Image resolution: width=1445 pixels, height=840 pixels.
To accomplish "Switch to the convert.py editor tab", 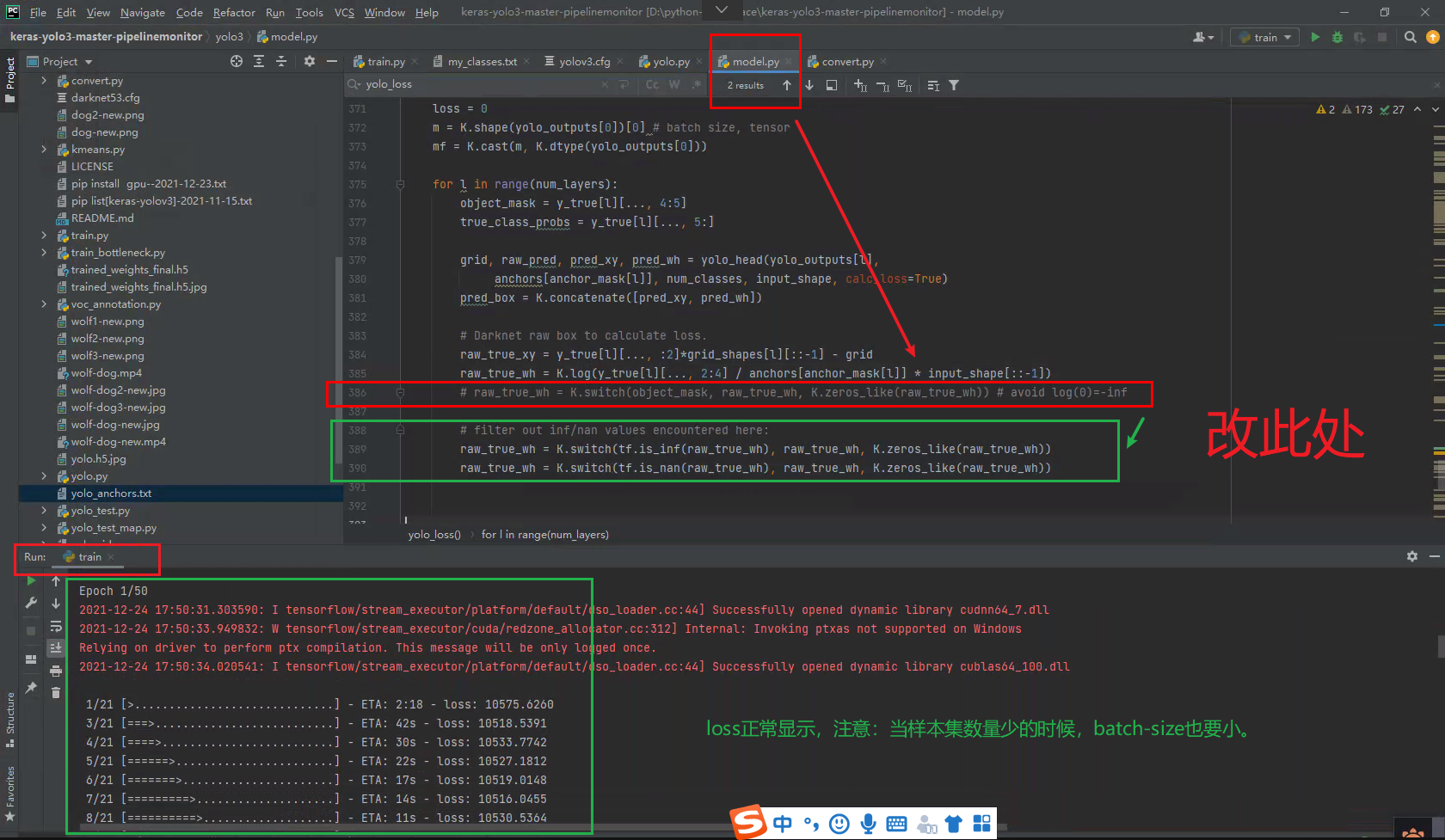I will pyautogui.click(x=847, y=61).
